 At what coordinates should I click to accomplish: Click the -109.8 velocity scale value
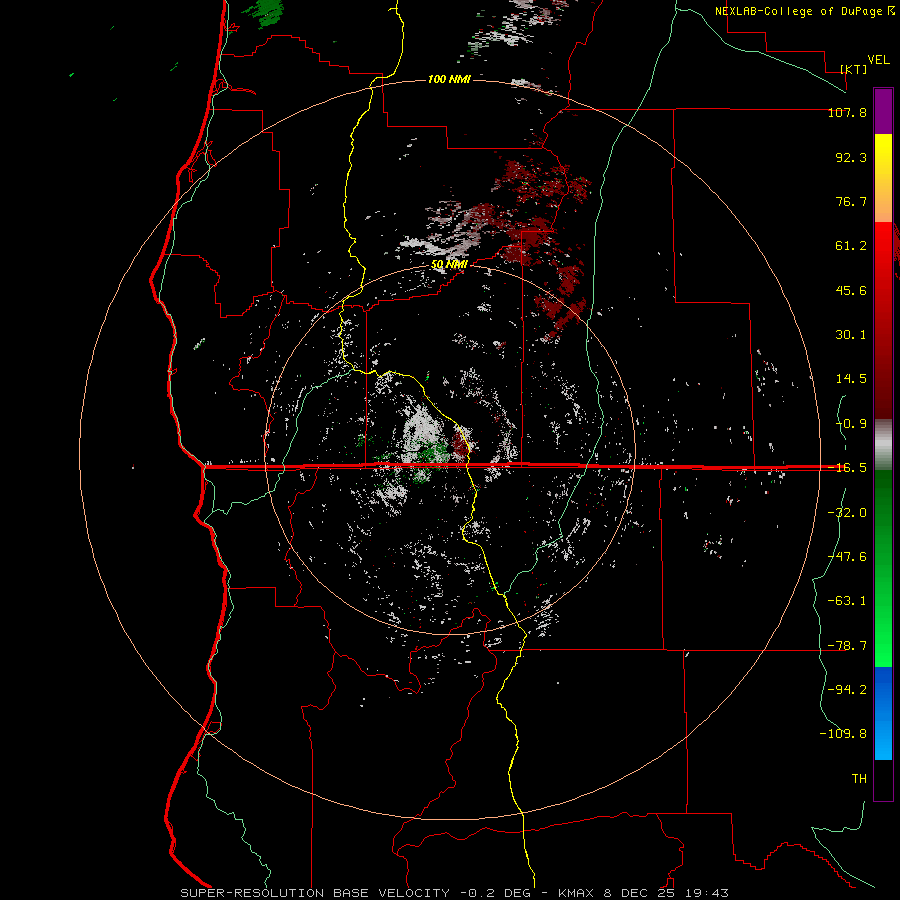(843, 734)
